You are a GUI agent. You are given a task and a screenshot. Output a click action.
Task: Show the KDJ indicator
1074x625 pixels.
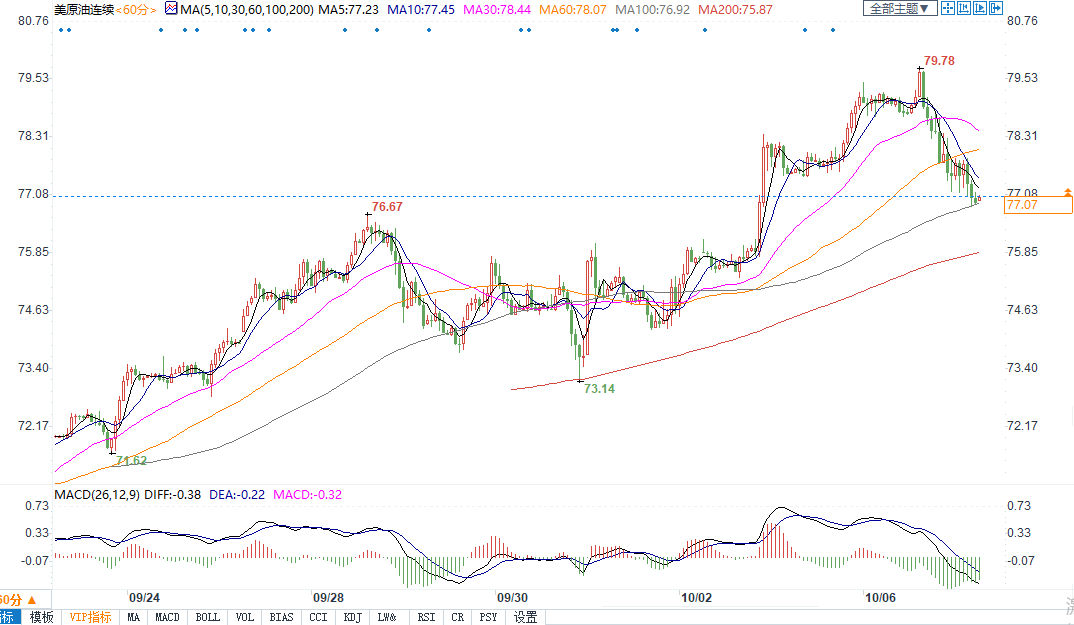(x=352, y=617)
